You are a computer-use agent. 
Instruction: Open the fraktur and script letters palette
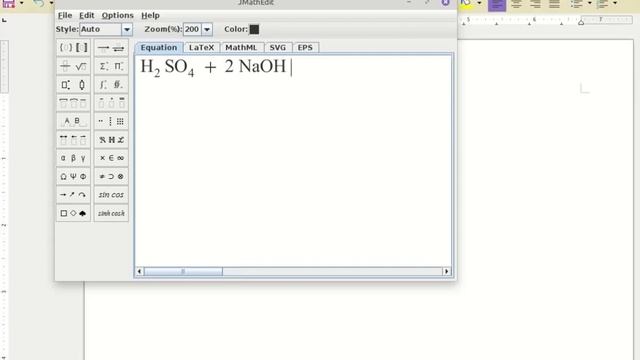pyautogui.click(x=111, y=140)
